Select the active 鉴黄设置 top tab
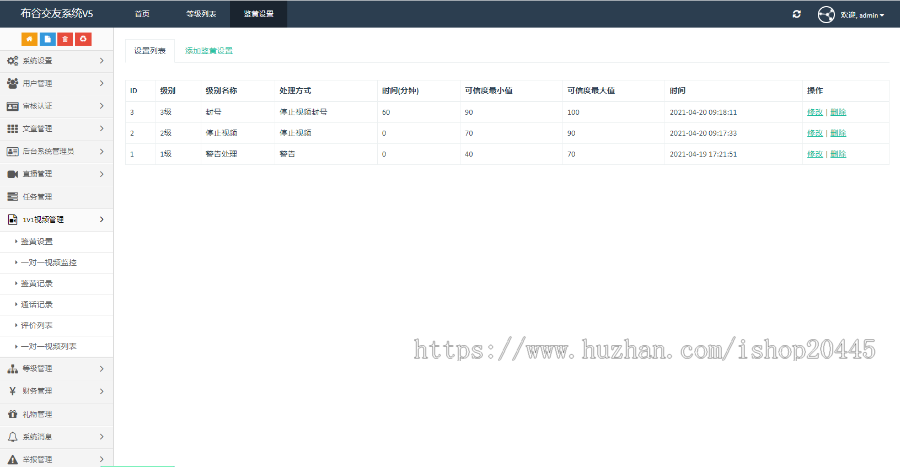The height and width of the screenshot is (467, 900). click(258, 14)
